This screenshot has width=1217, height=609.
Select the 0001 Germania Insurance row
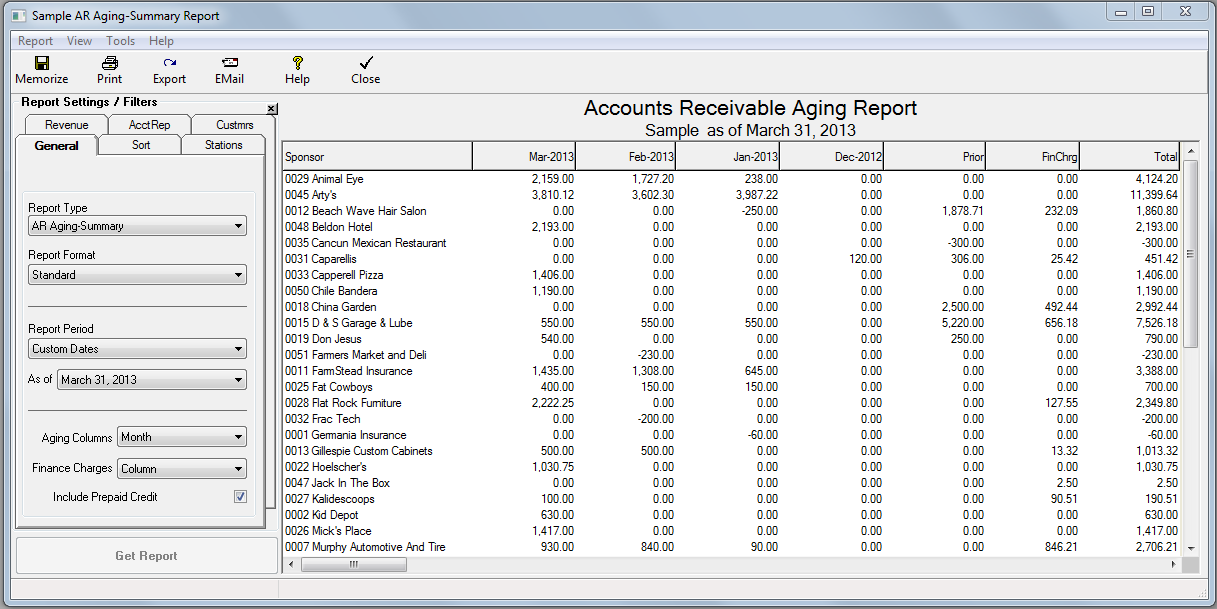click(x=732, y=435)
